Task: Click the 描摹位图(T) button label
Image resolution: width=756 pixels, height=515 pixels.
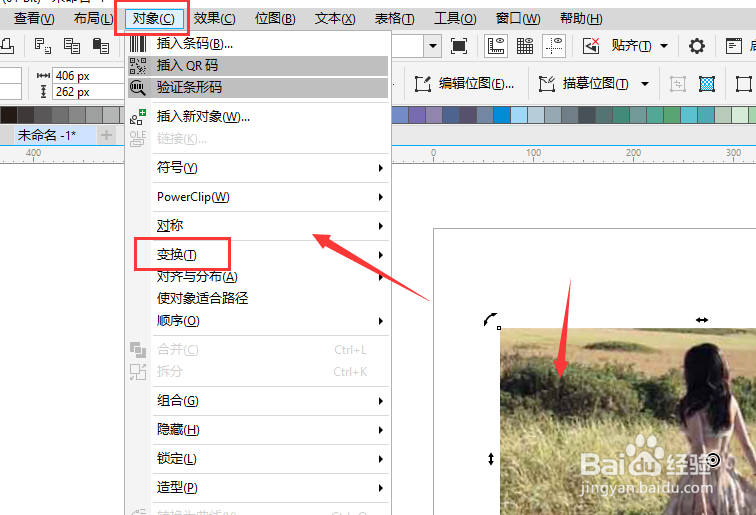Action: click(x=595, y=84)
